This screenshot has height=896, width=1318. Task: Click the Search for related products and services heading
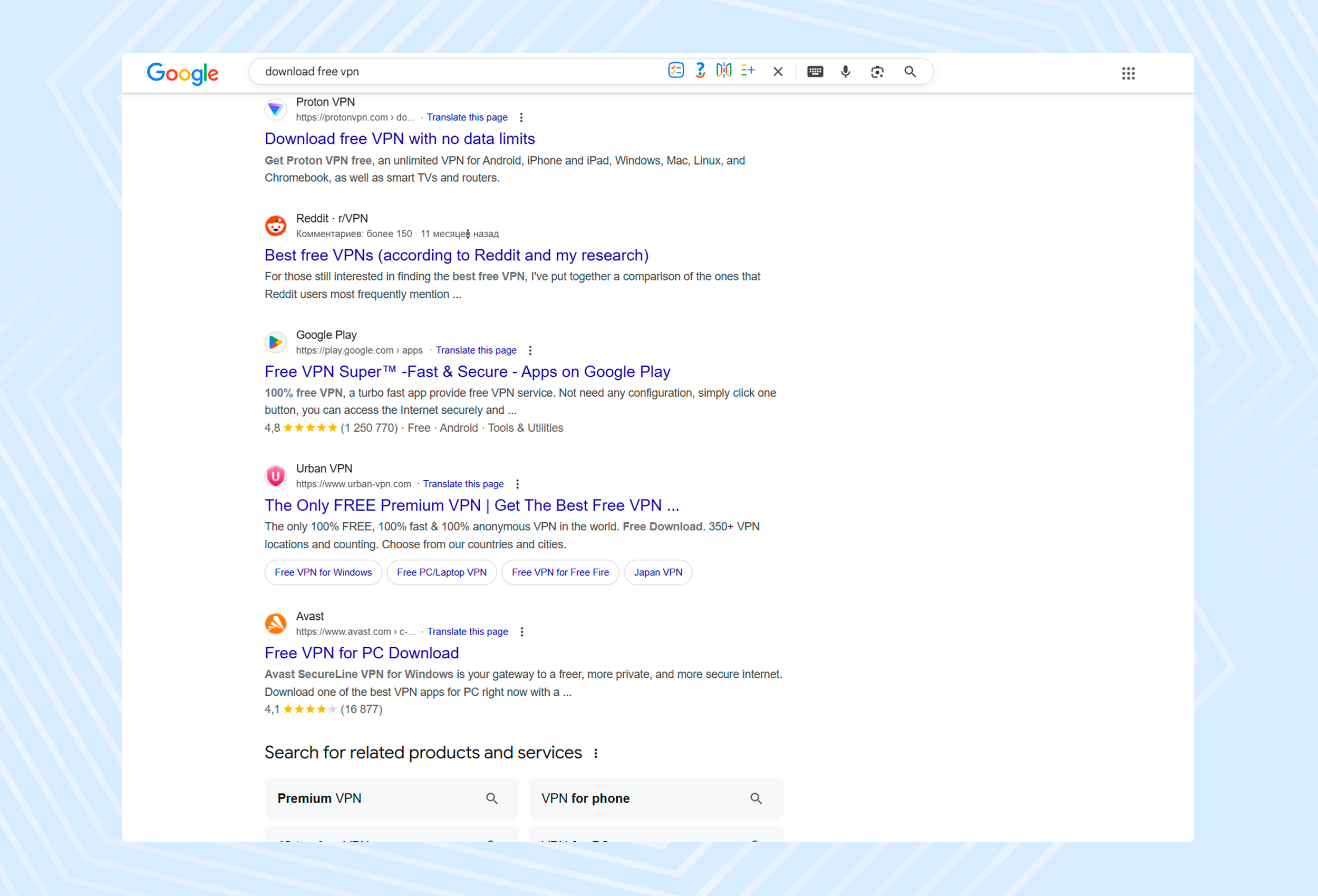pyautogui.click(x=423, y=753)
